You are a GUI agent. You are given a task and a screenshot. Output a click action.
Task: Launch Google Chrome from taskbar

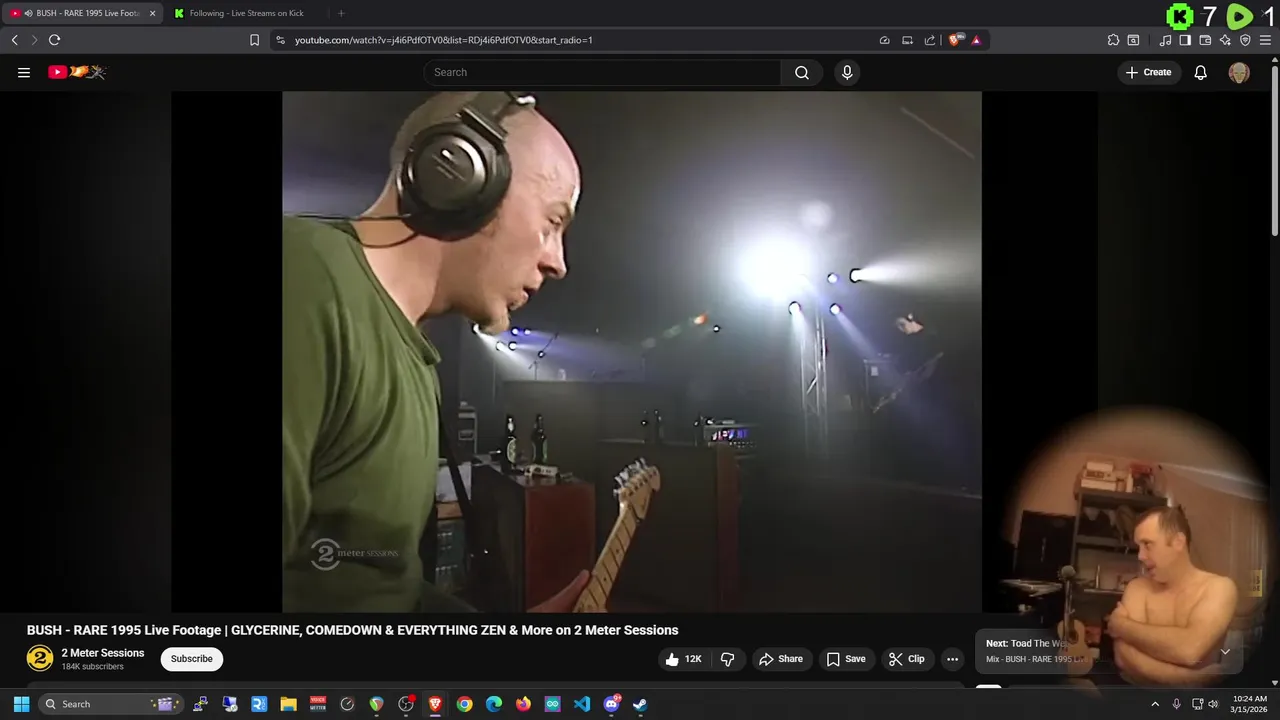pyautogui.click(x=464, y=704)
